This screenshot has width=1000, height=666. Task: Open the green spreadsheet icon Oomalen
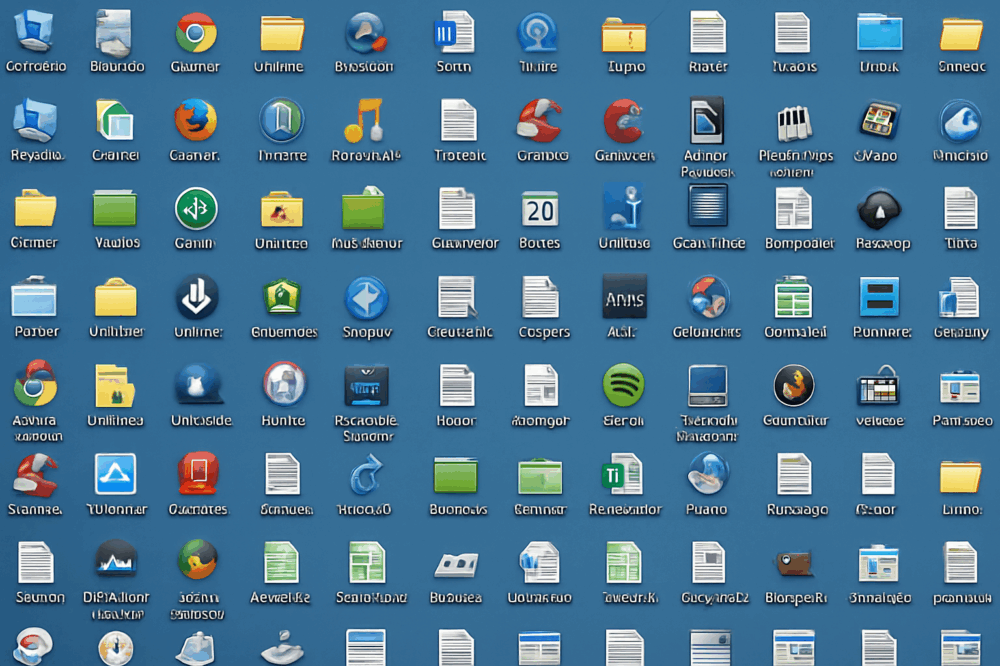(x=793, y=297)
